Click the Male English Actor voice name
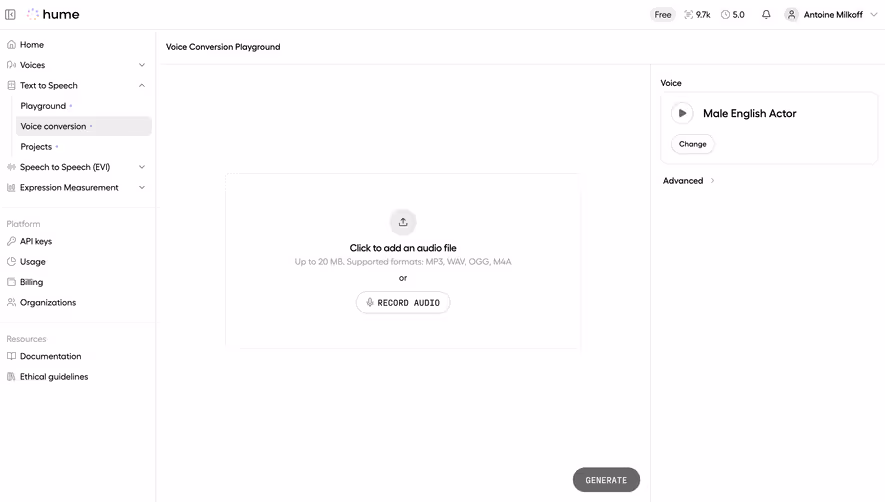This screenshot has height=502, width=885. [x=750, y=114]
